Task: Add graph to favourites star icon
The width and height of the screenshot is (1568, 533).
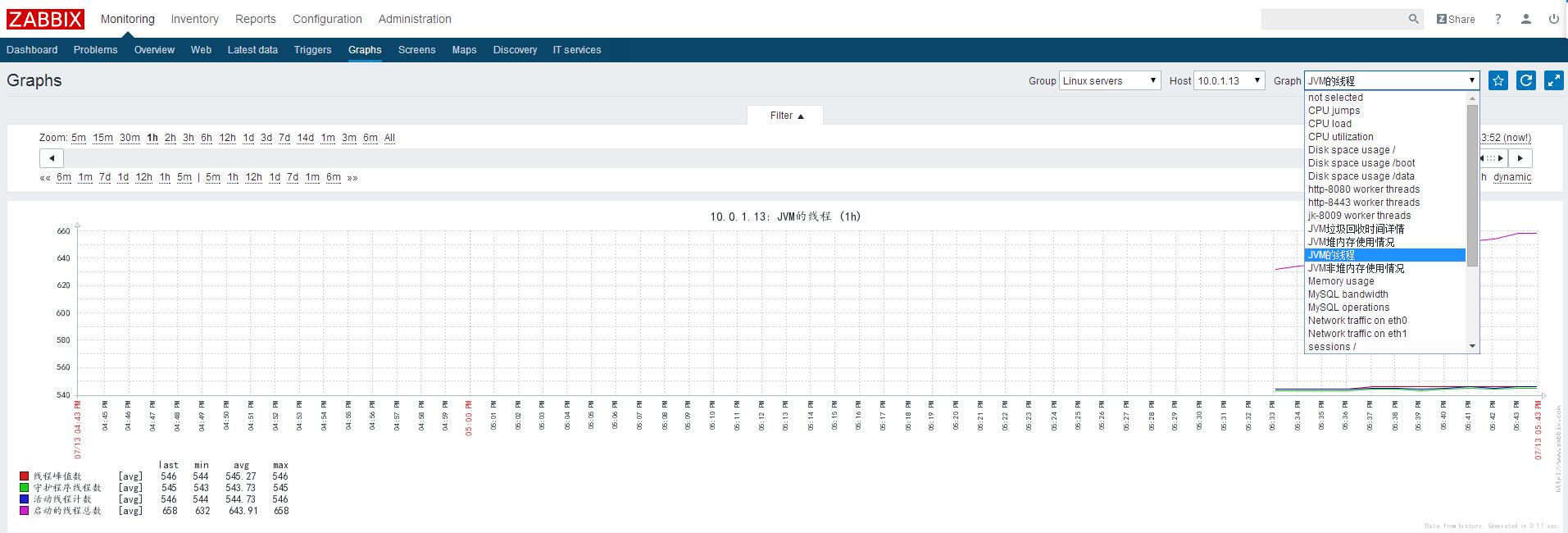Action: pyautogui.click(x=1498, y=80)
